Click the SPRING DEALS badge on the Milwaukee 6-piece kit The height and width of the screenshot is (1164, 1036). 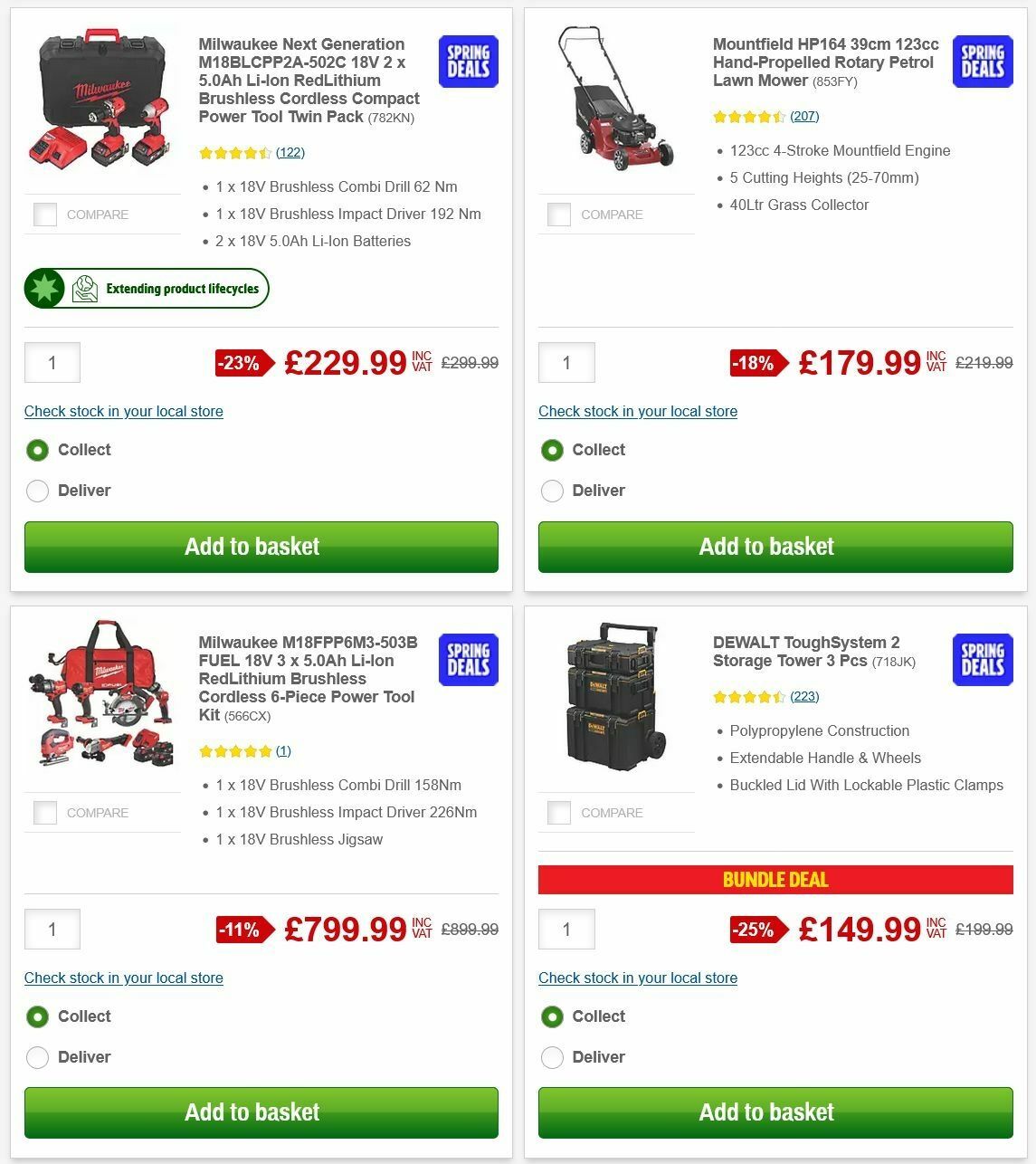(x=468, y=660)
